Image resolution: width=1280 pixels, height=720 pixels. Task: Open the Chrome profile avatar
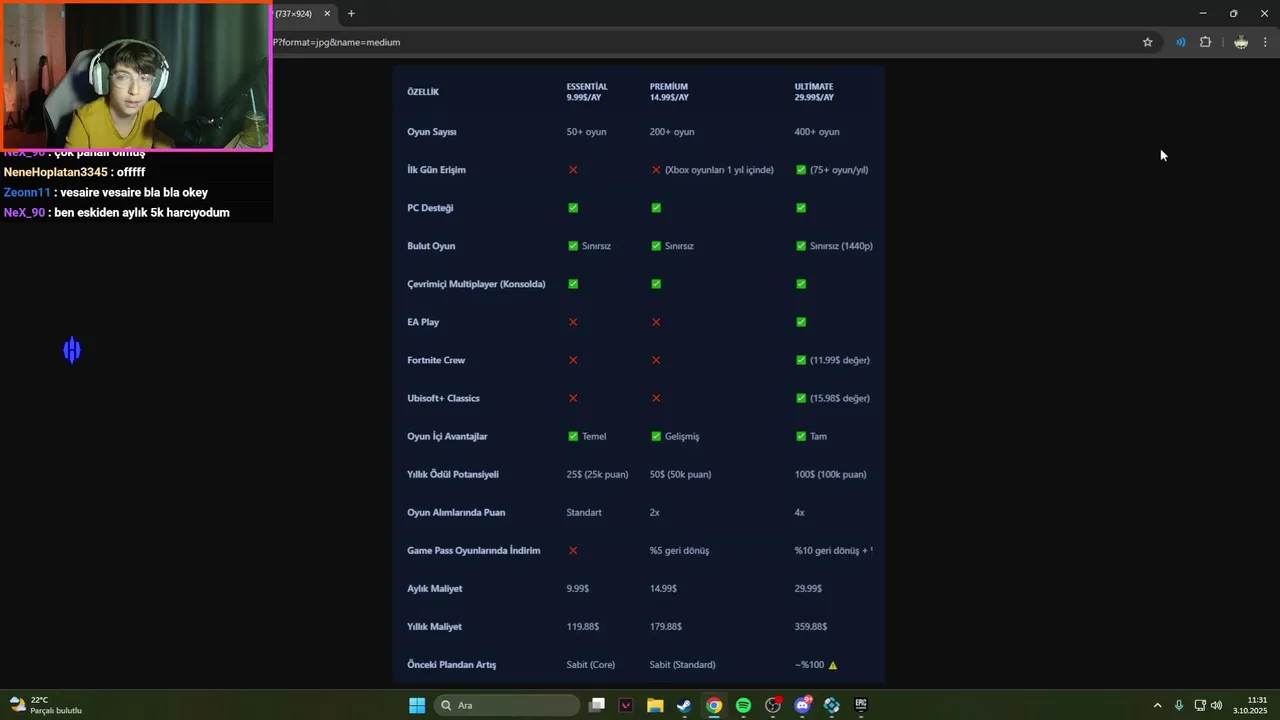click(x=1241, y=42)
